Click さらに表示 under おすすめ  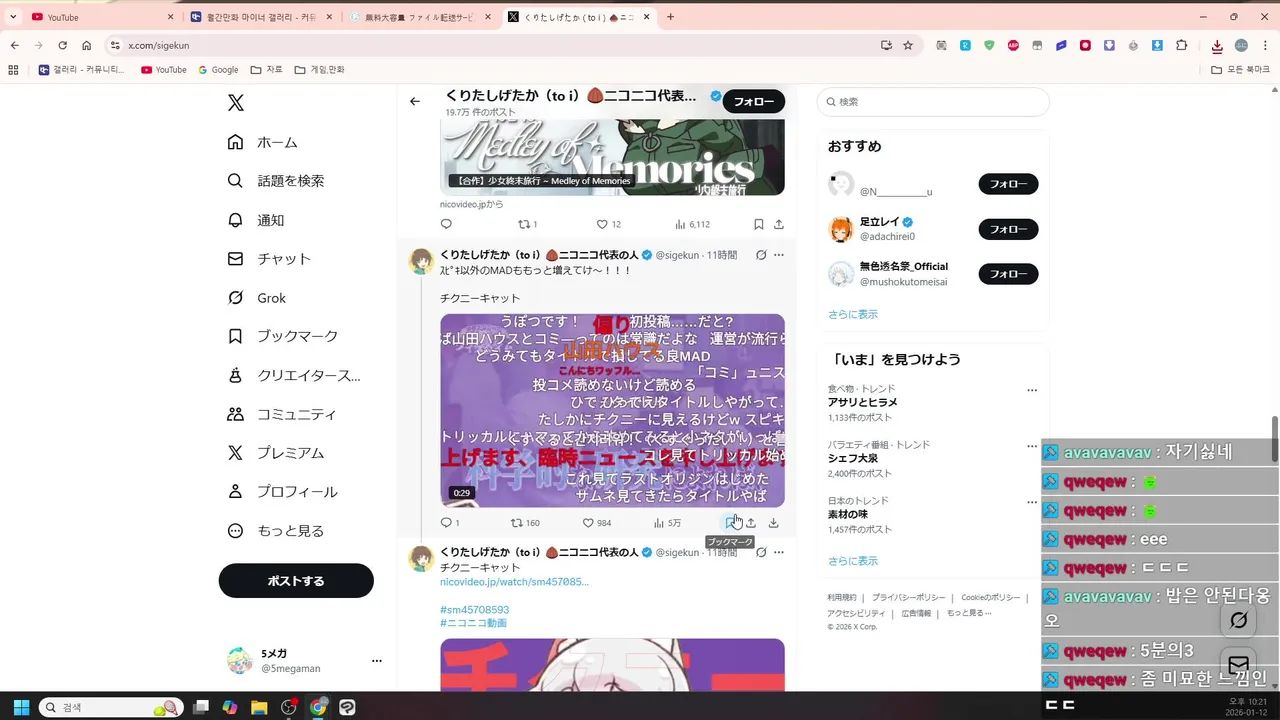[x=853, y=314]
